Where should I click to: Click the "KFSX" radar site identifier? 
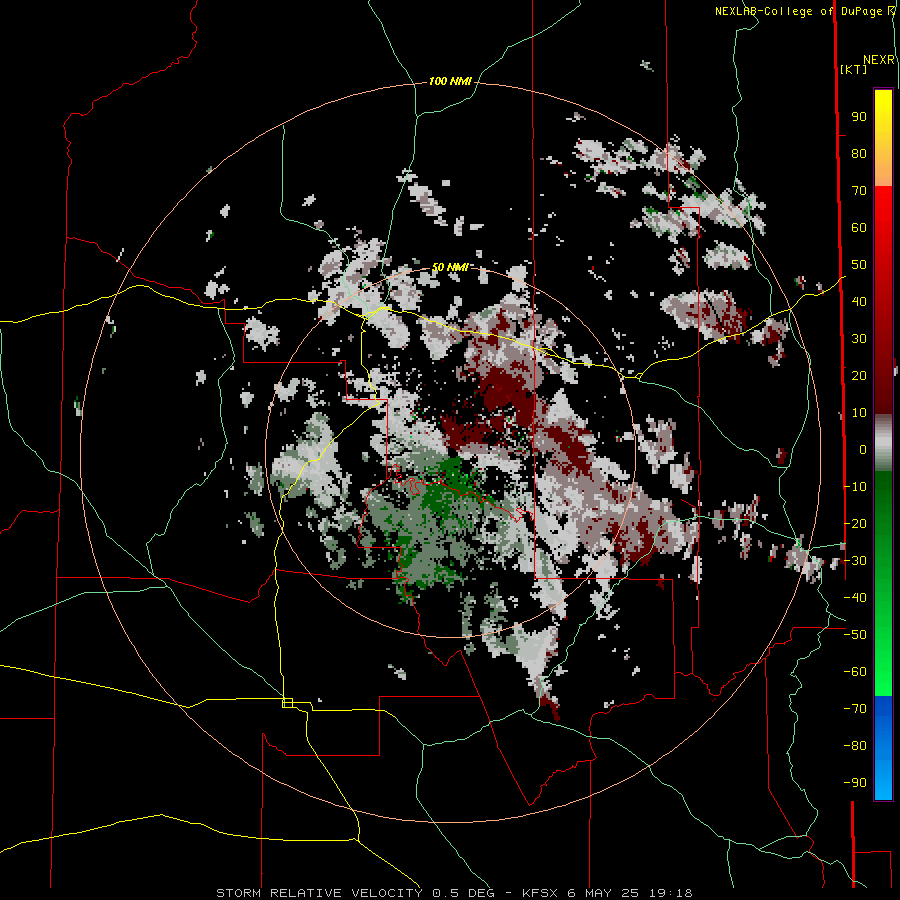click(541, 893)
